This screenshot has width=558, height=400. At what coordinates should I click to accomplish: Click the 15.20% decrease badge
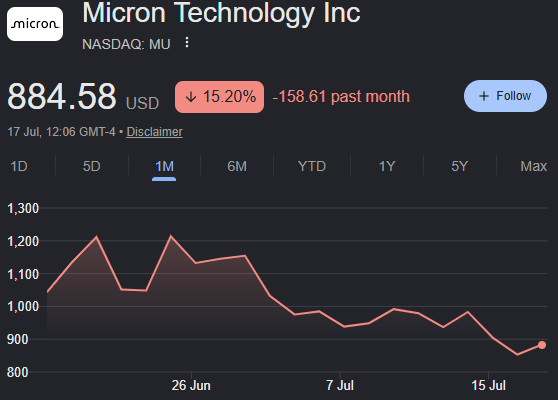(x=219, y=97)
